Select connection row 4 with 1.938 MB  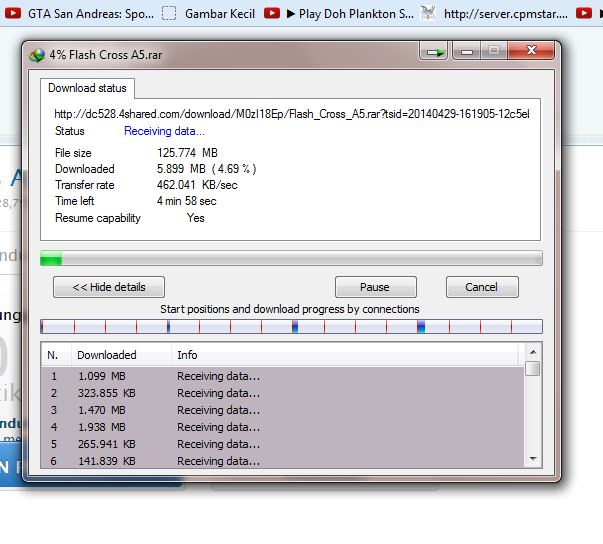283,427
